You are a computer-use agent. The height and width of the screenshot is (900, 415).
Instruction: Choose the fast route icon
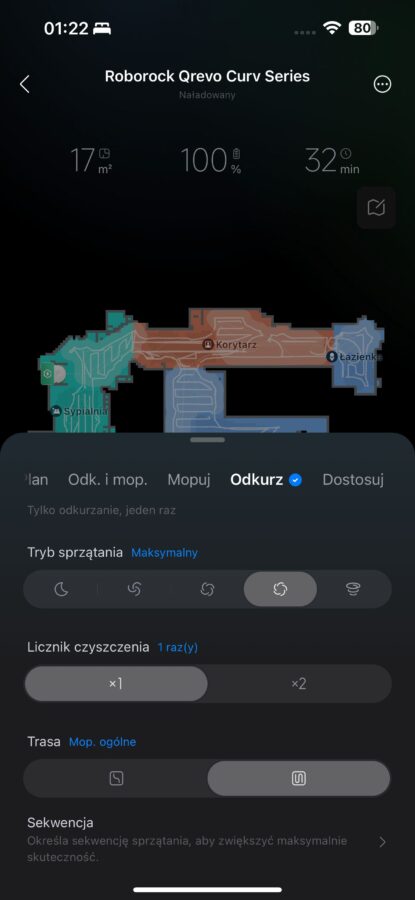[x=116, y=778]
